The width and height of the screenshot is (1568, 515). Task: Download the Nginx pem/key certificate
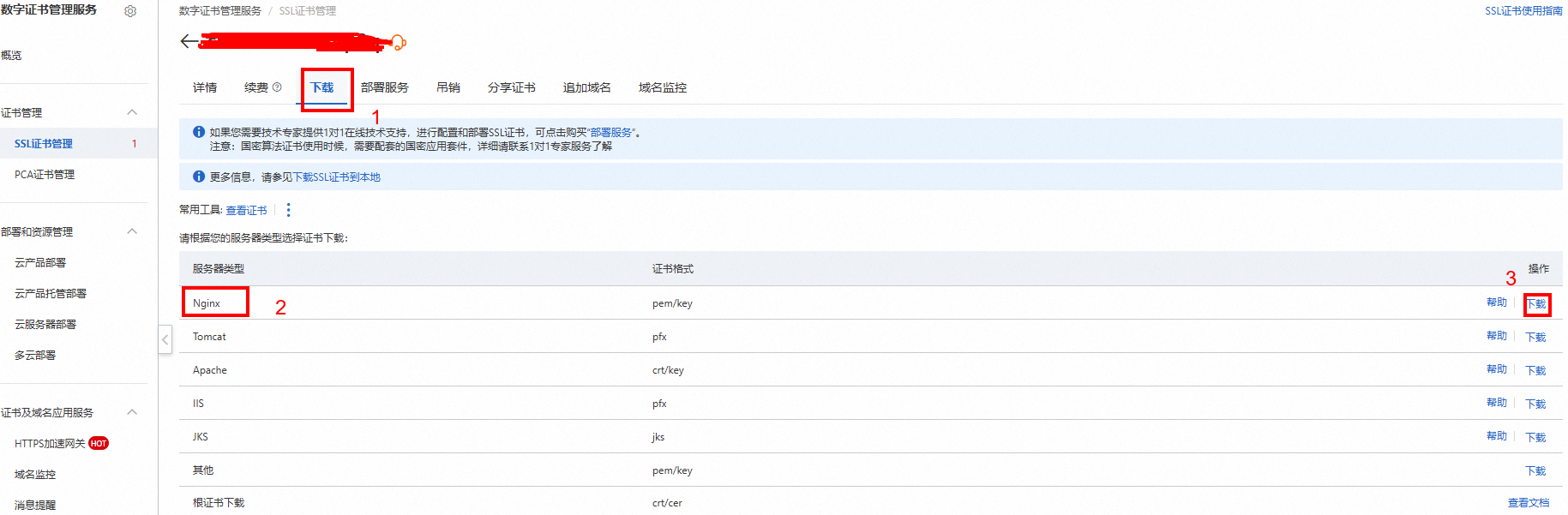1535,304
